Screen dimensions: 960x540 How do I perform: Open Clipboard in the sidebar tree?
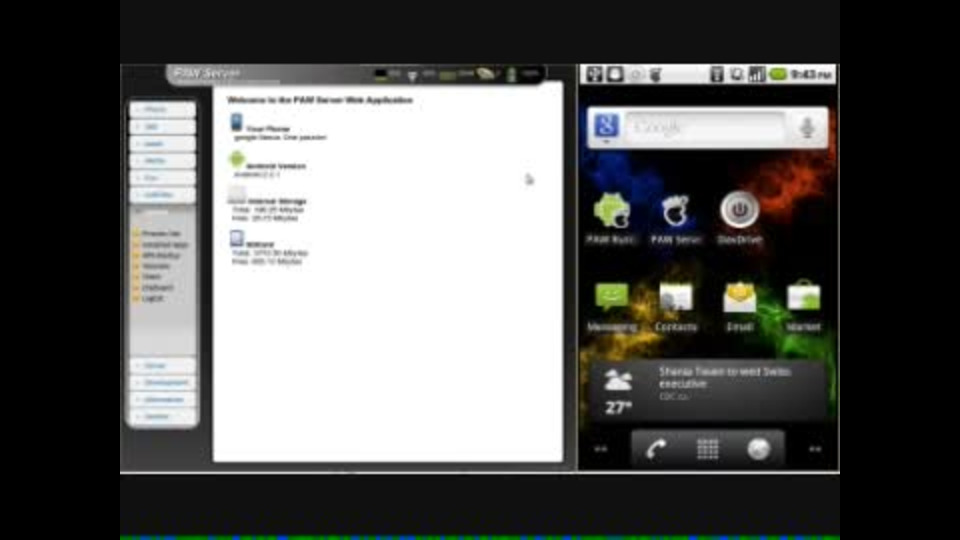tap(157, 287)
